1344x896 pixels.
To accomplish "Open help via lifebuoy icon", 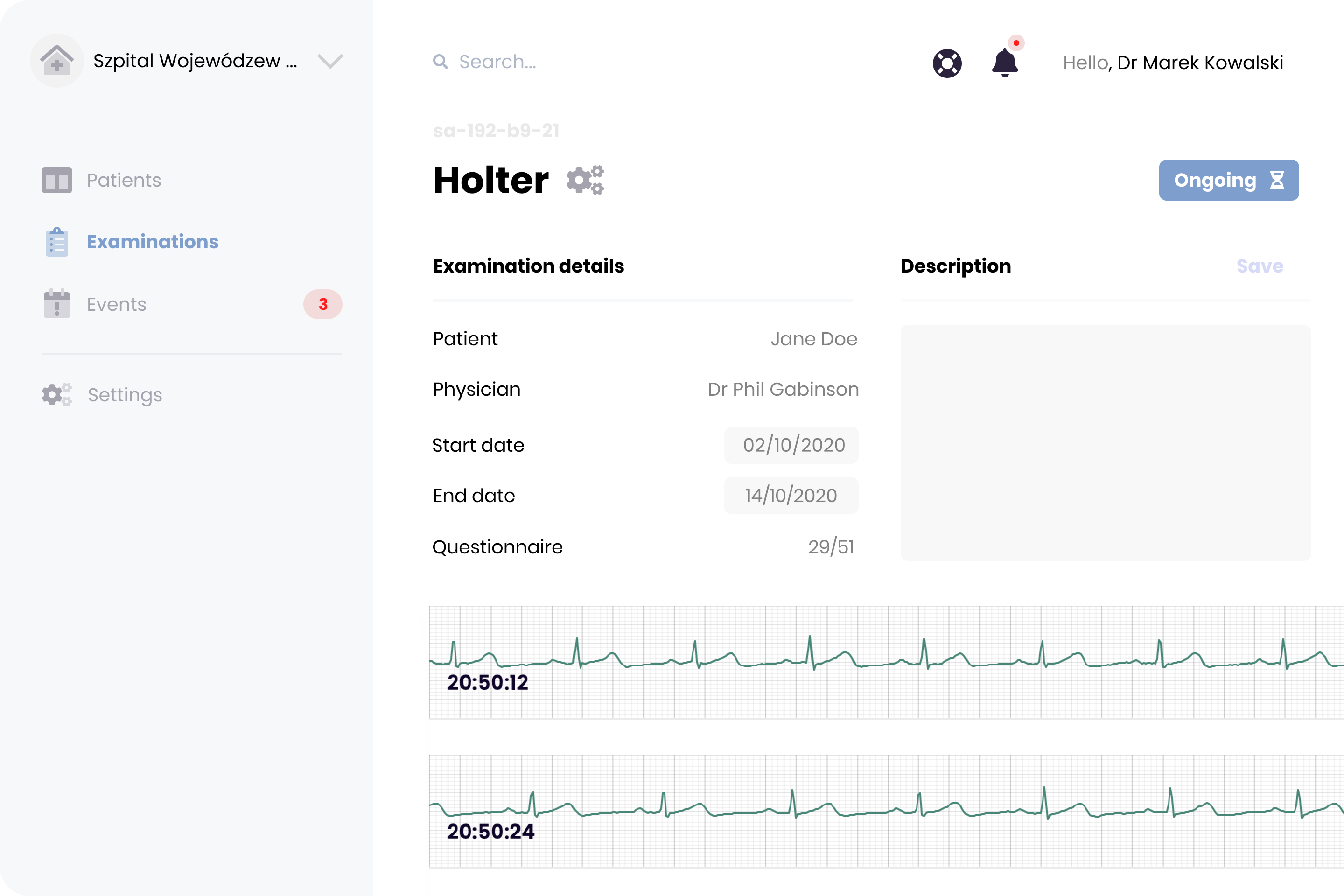I will 947,63.
